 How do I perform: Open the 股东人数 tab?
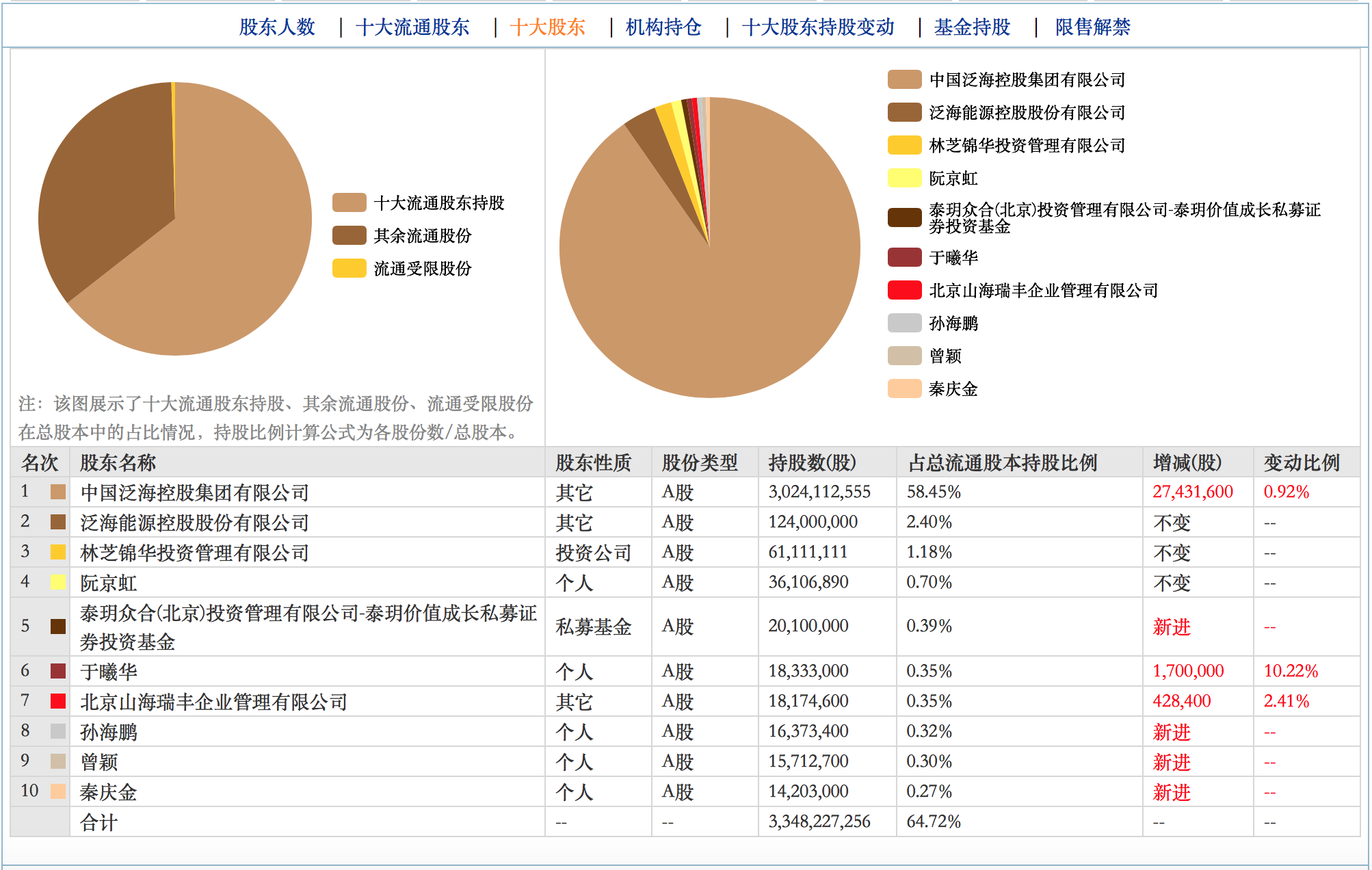(277, 27)
